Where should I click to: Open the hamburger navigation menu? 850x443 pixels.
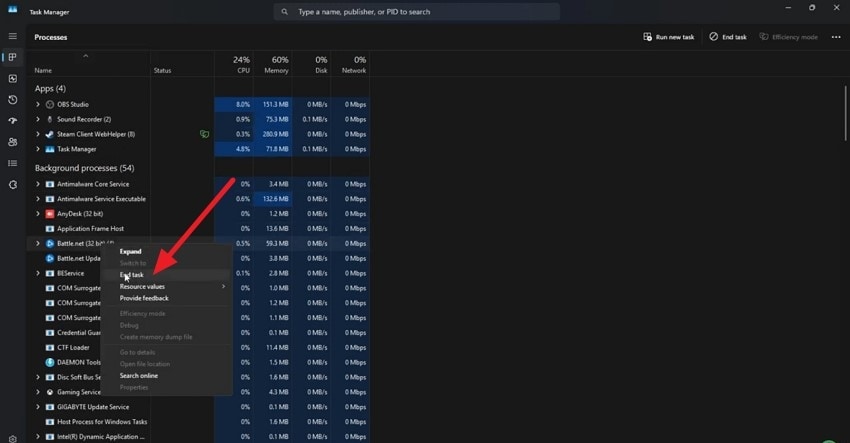click(x=12, y=36)
